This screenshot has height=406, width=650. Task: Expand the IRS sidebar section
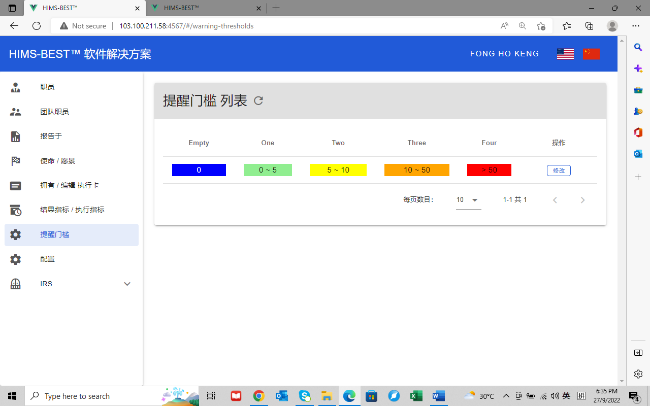[126, 284]
